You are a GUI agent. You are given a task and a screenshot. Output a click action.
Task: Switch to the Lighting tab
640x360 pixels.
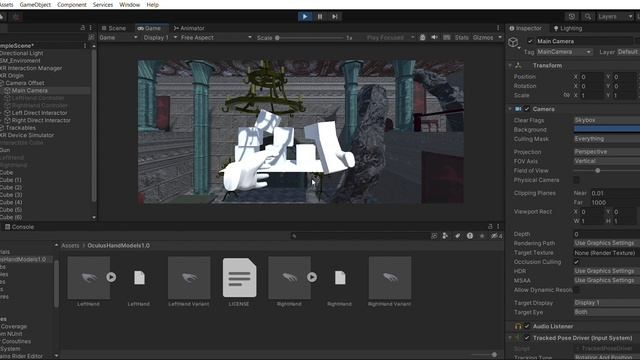point(568,28)
